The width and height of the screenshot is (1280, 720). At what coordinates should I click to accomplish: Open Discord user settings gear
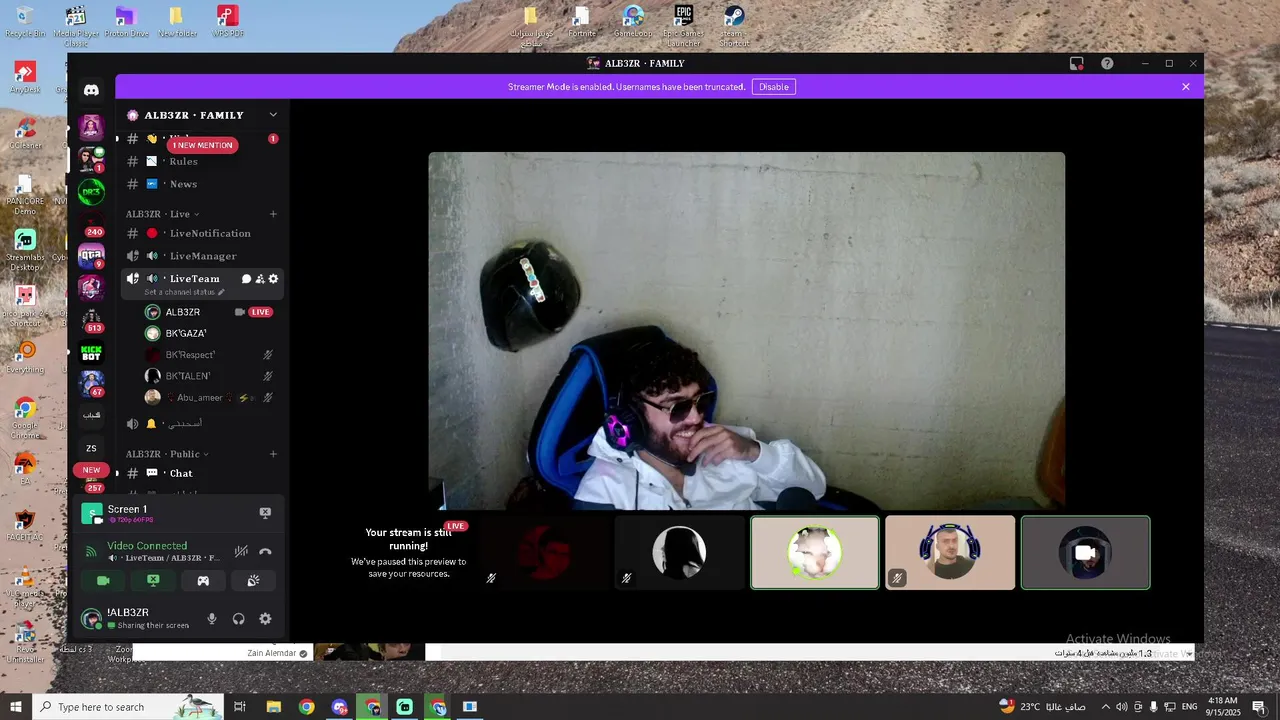265,619
